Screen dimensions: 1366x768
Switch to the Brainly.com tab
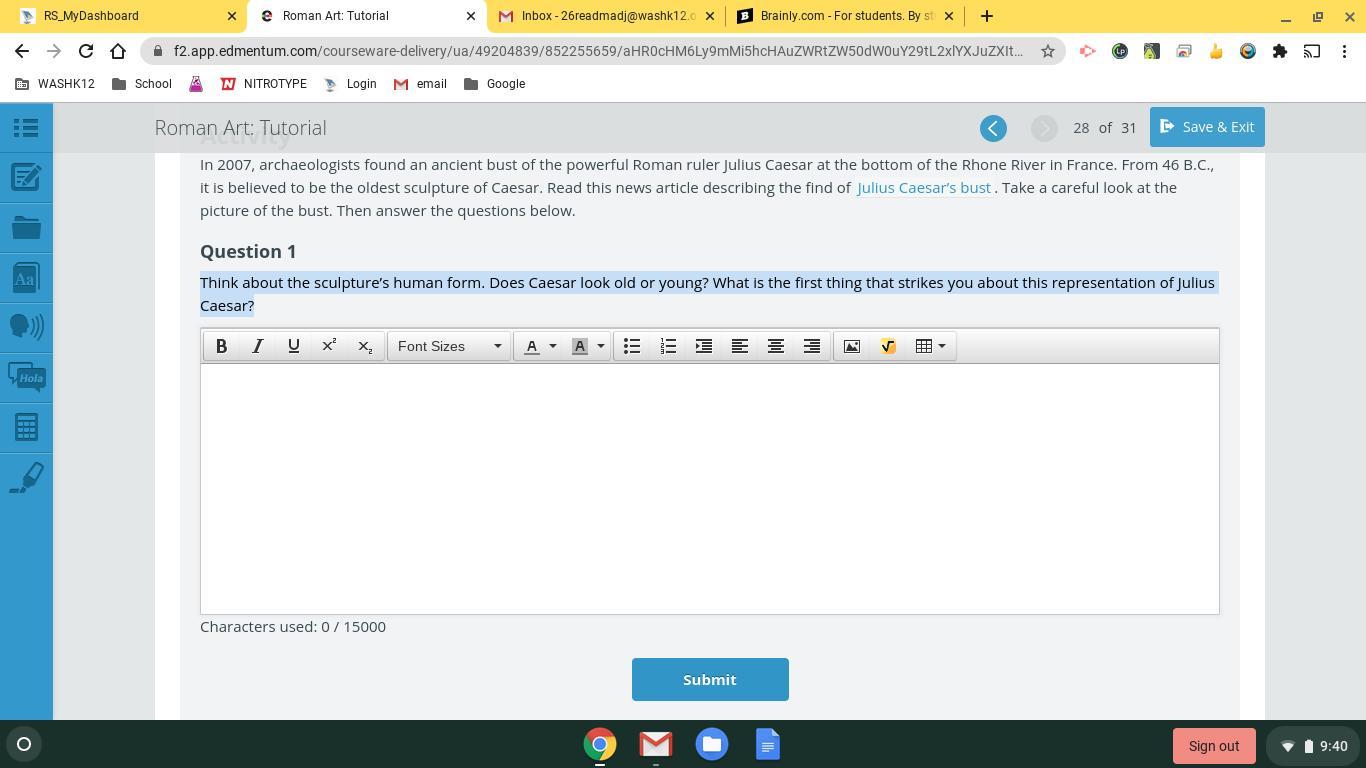coord(845,16)
